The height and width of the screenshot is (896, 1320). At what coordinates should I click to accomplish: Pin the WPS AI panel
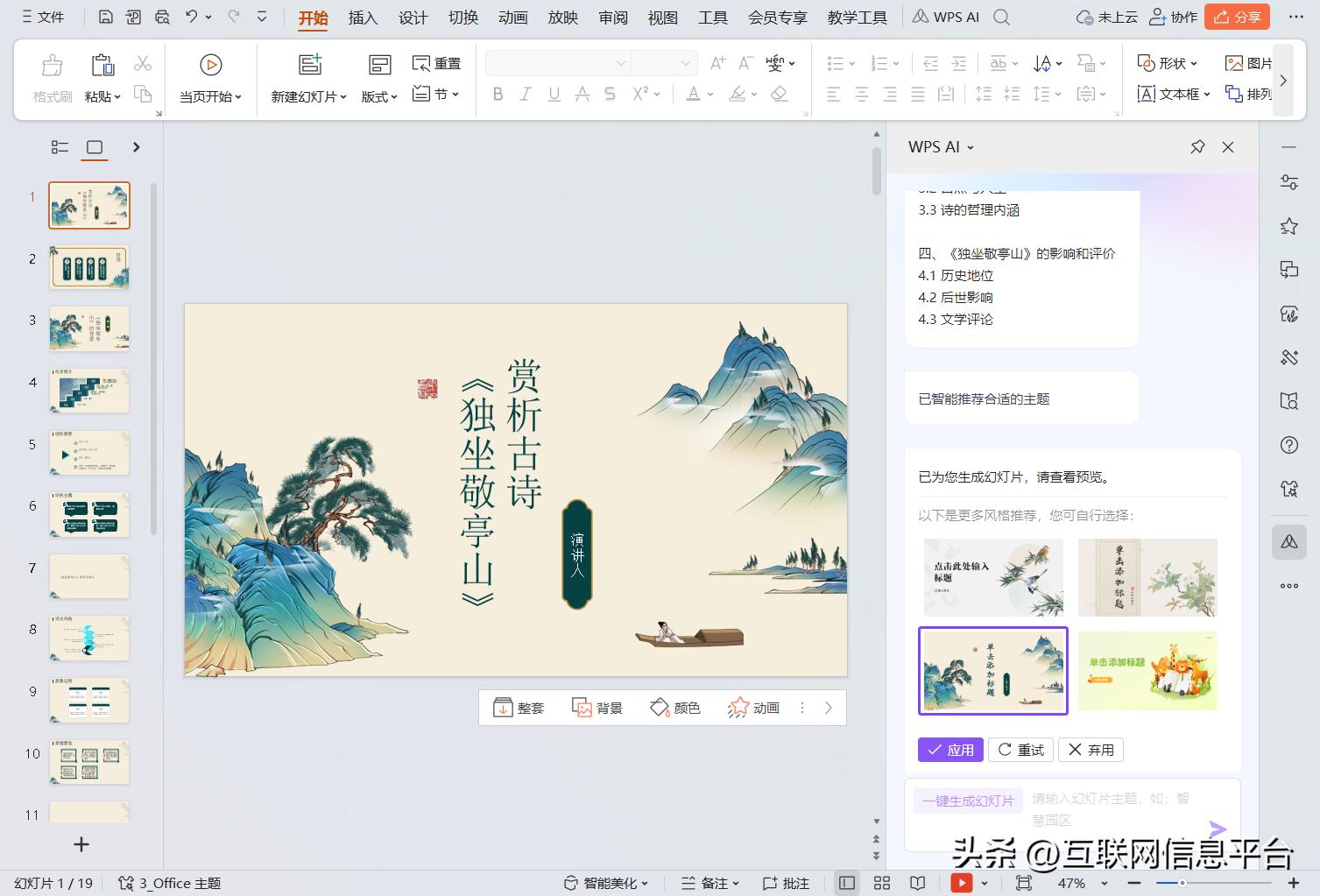1197,147
